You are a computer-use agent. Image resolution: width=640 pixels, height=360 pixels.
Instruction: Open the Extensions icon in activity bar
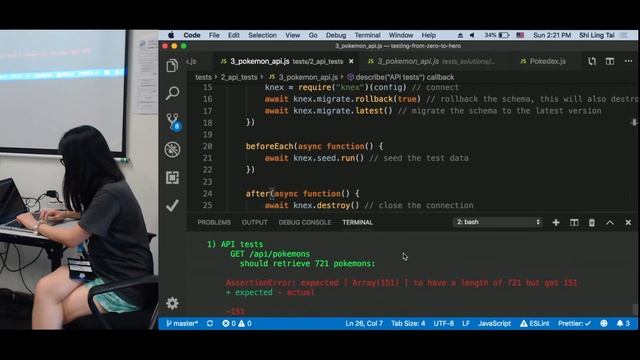point(172,178)
